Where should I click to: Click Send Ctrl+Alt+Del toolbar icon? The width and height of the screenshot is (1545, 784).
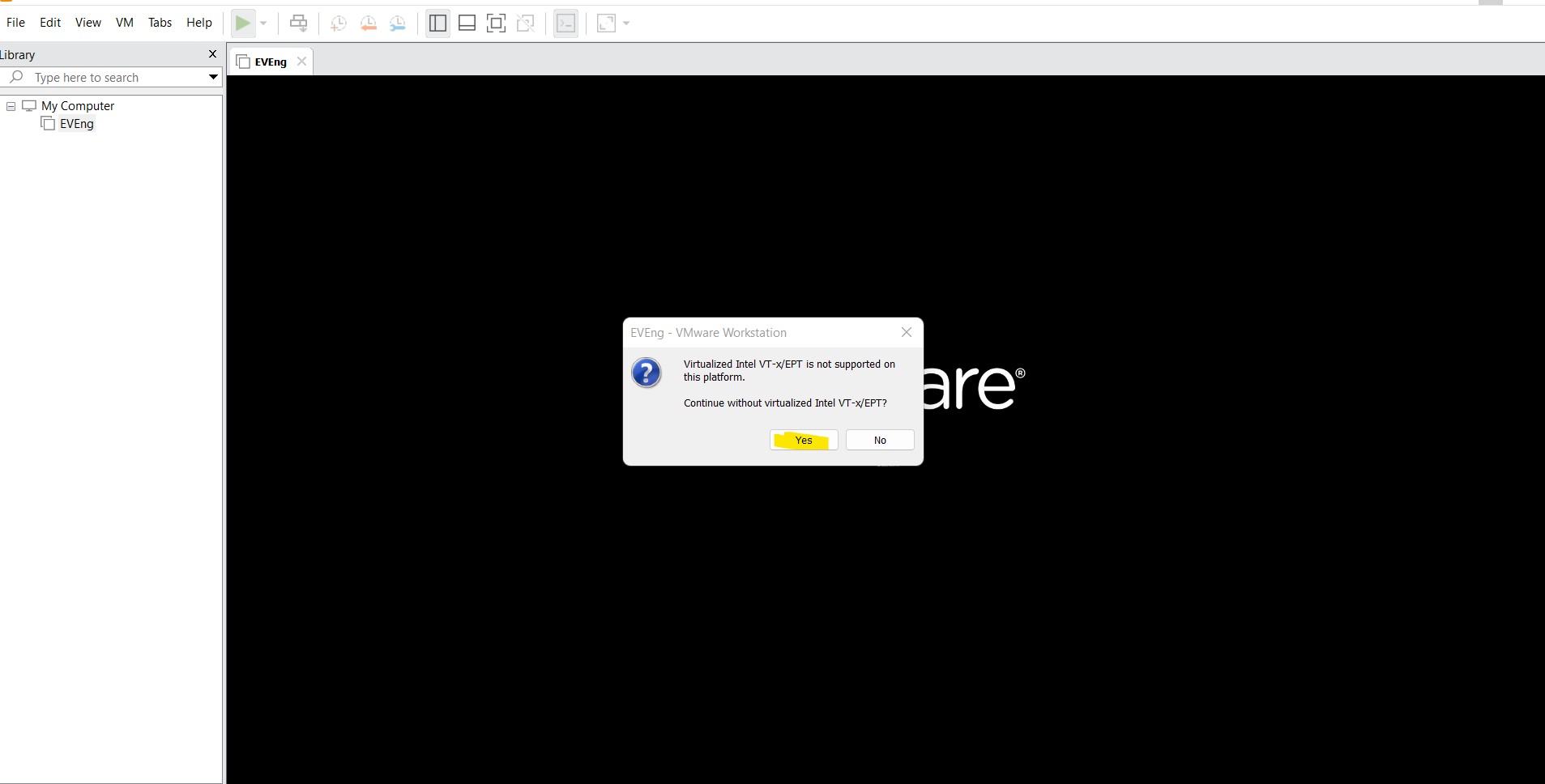coord(299,23)
